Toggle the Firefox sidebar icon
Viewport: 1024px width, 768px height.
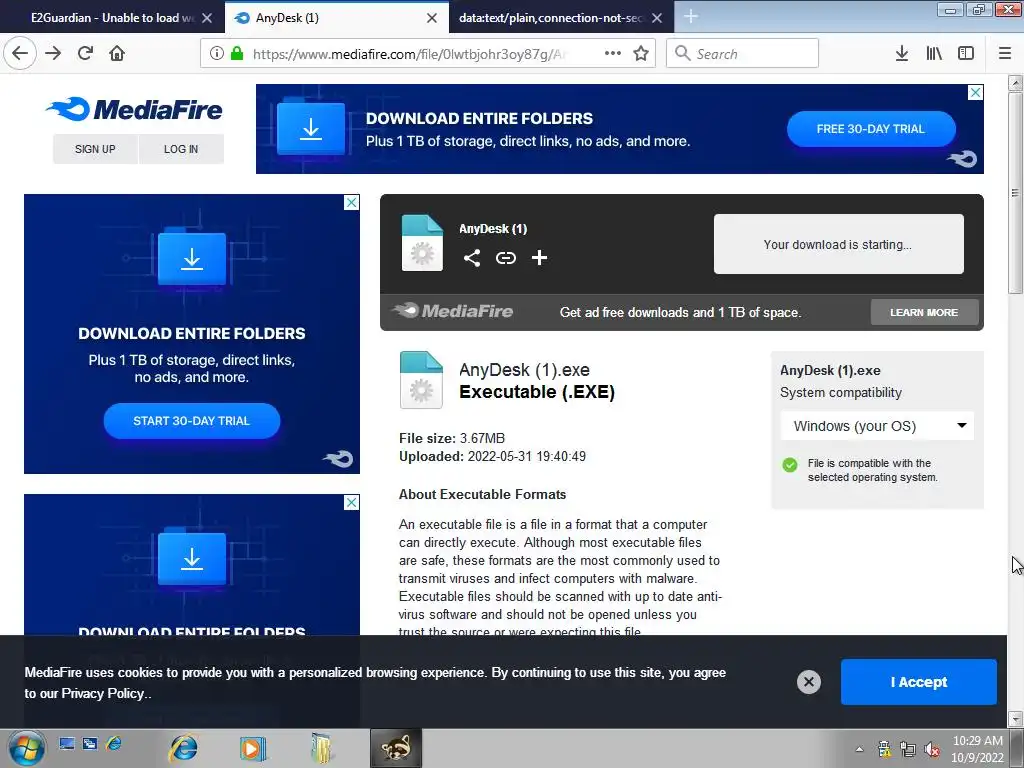click(x=966, y=54)
